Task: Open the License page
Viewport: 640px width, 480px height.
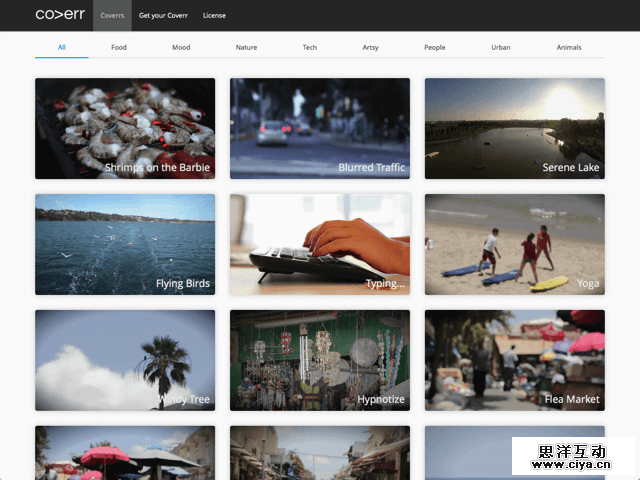Action: click(214, 16)
